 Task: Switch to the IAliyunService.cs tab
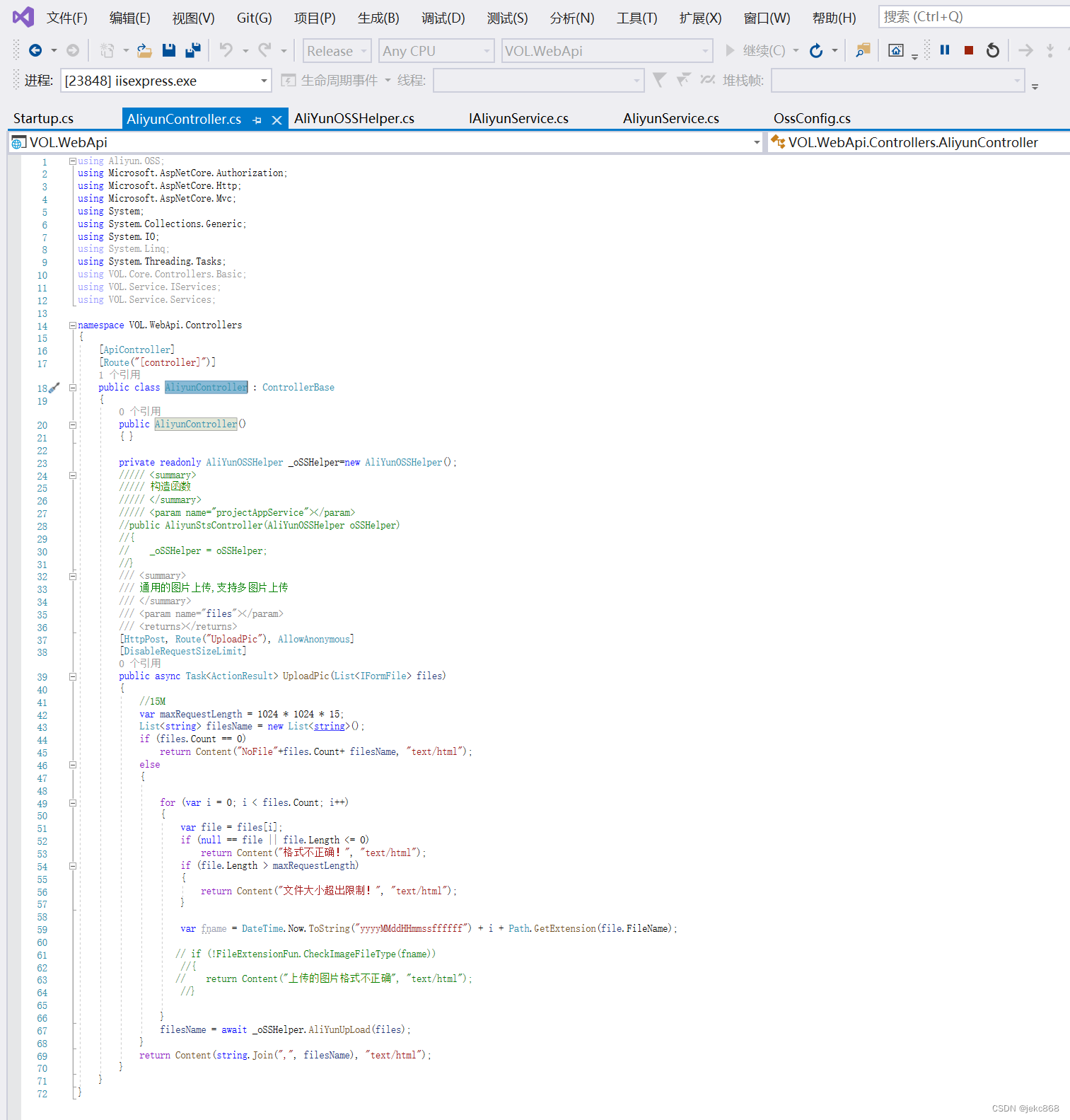click(x=518, y=118)
